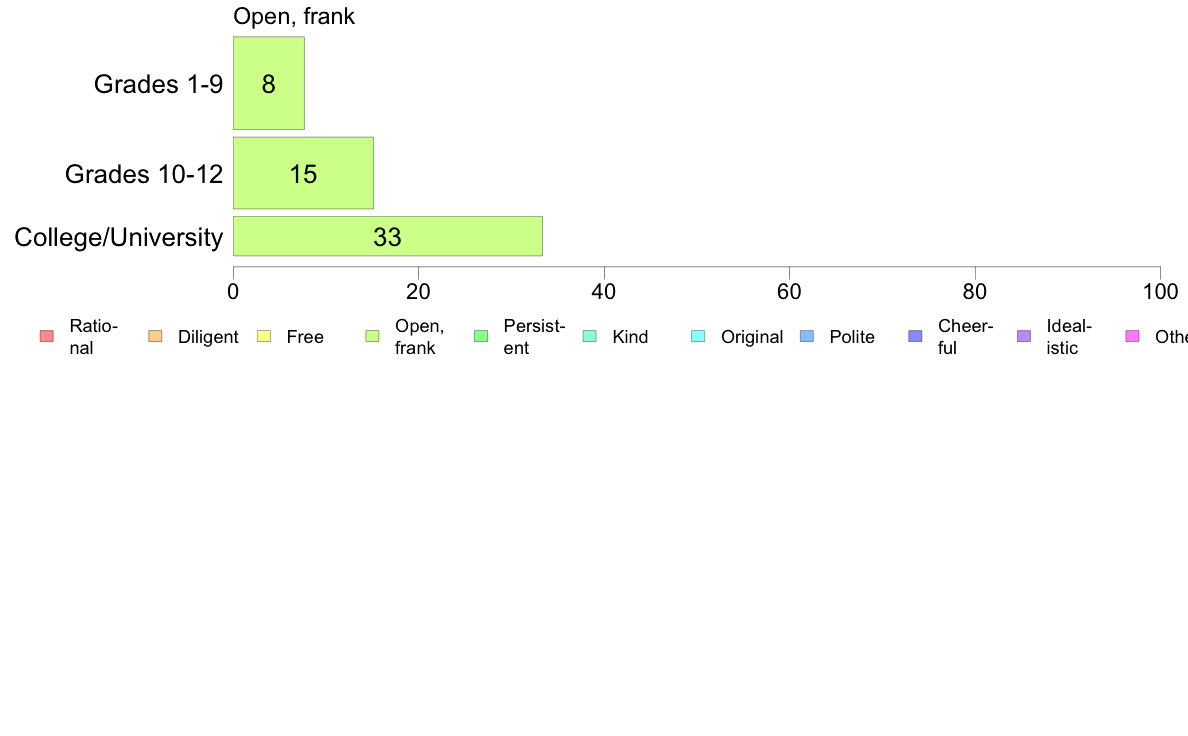1188x736 pixels.
Task: Click the Kind legend swatch
Action: coord(589,337)
